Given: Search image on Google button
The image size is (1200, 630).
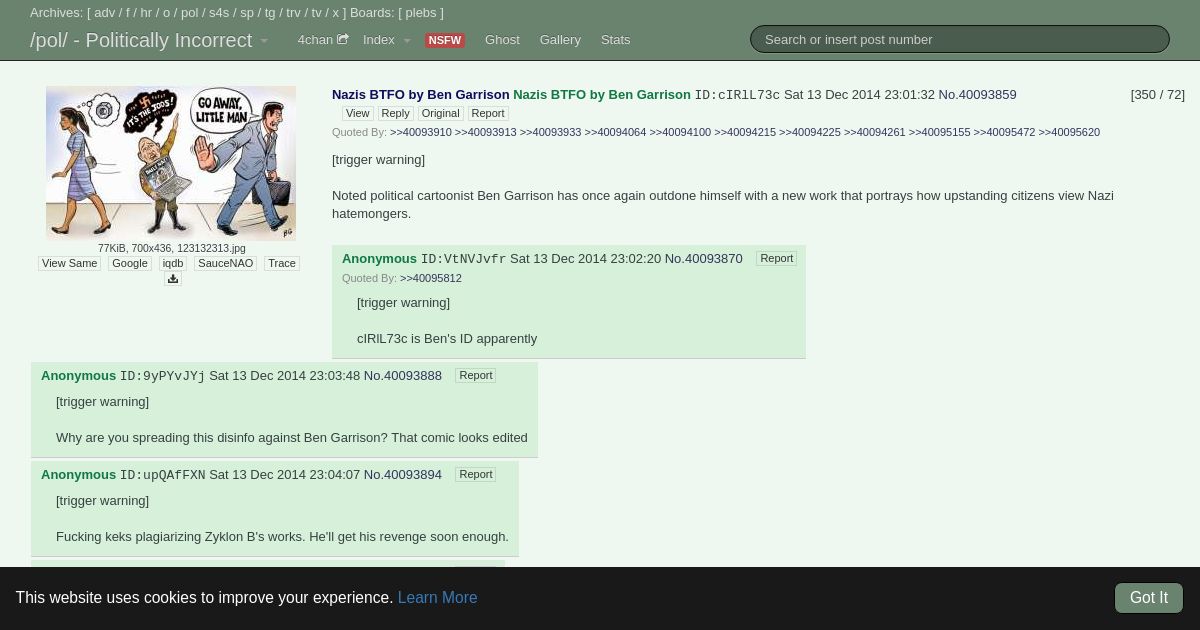Looking at the screenshot, I should [130, 263].
